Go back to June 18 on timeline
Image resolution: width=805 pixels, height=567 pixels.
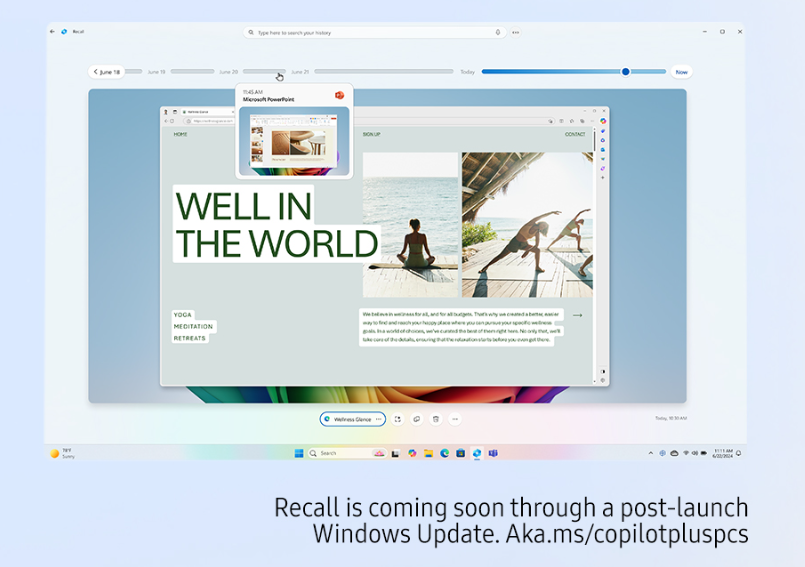[105, 72]
